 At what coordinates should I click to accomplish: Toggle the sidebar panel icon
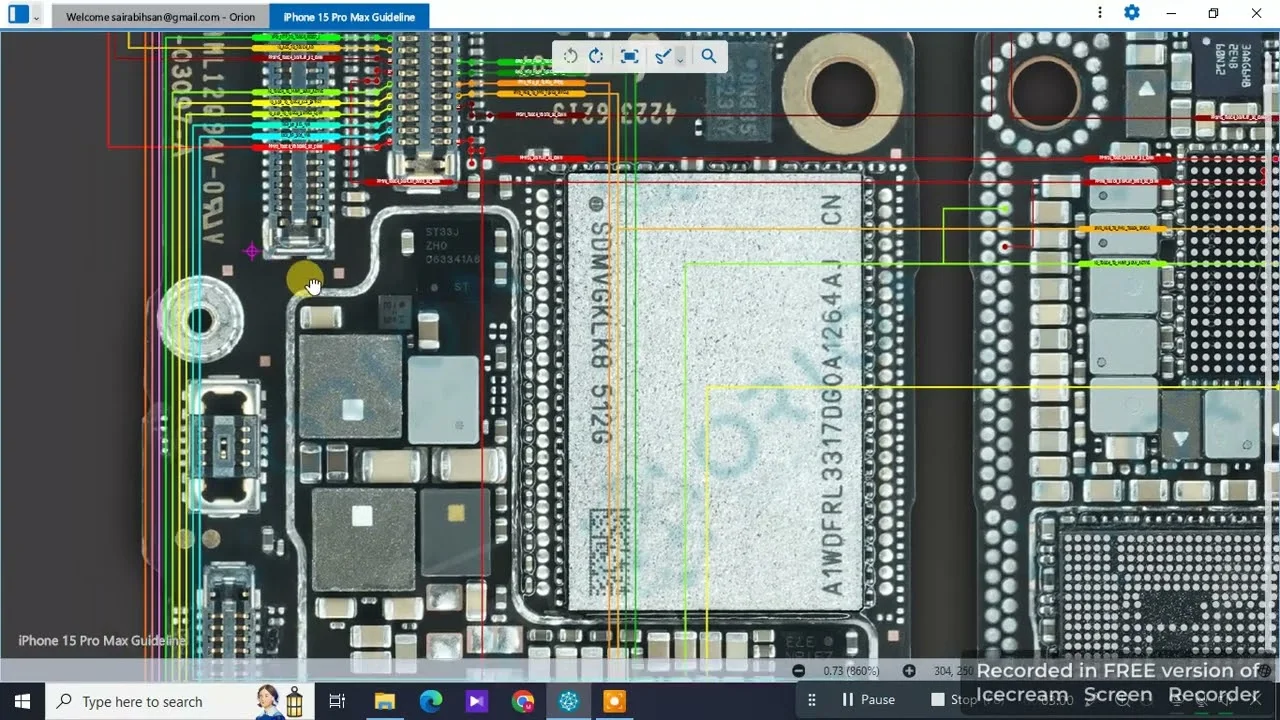18,14
